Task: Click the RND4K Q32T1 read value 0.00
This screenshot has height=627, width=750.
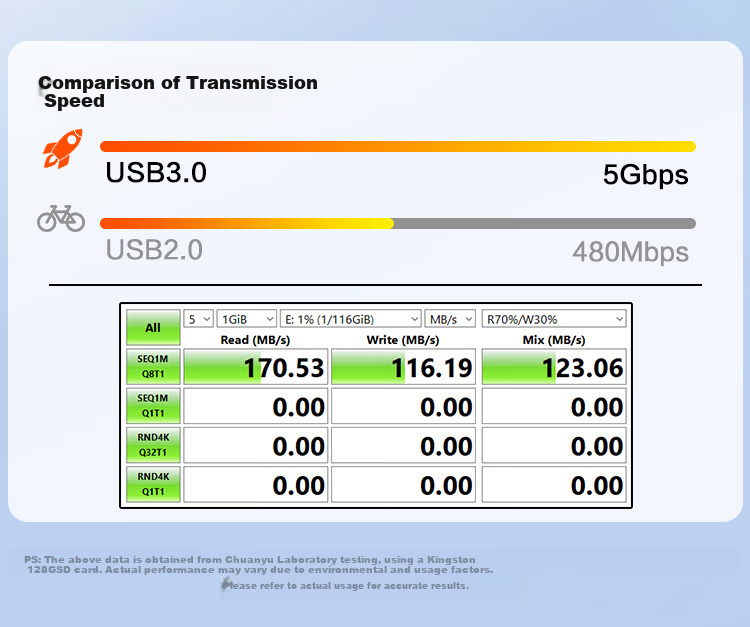Action: 256,445
